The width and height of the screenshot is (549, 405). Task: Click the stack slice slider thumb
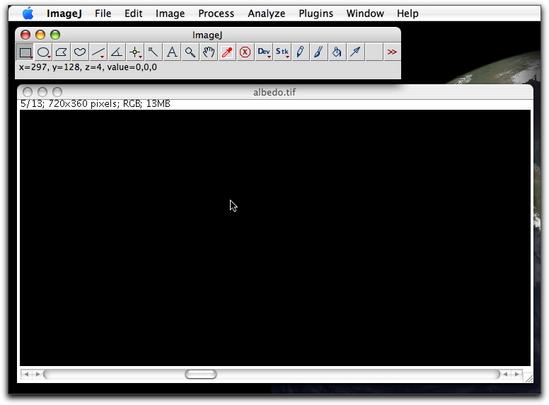pos(201,374)
